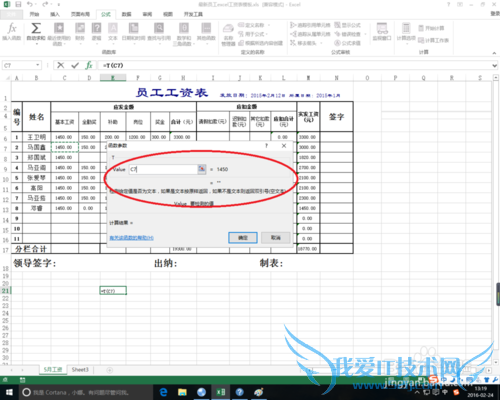Open the Logical (逻辑) function library

pyautogui.click(x=97, y=32)
